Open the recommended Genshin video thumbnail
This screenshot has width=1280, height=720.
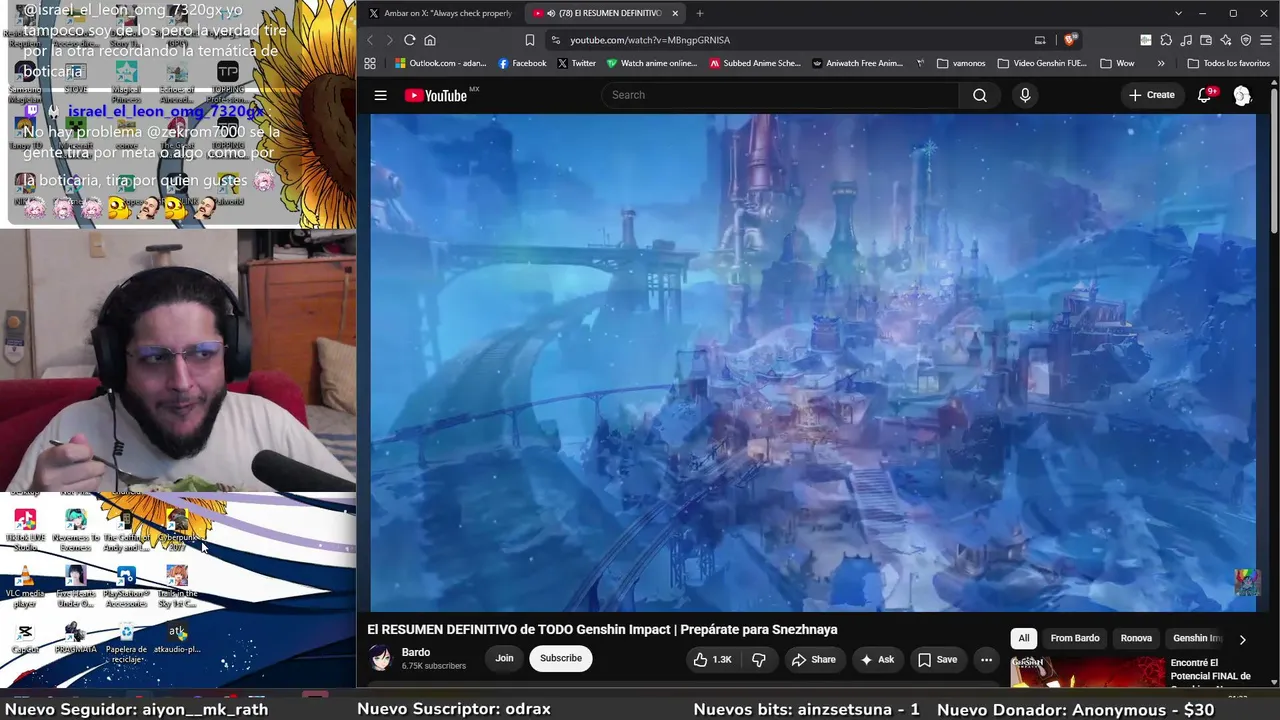tap(1087, 672)
